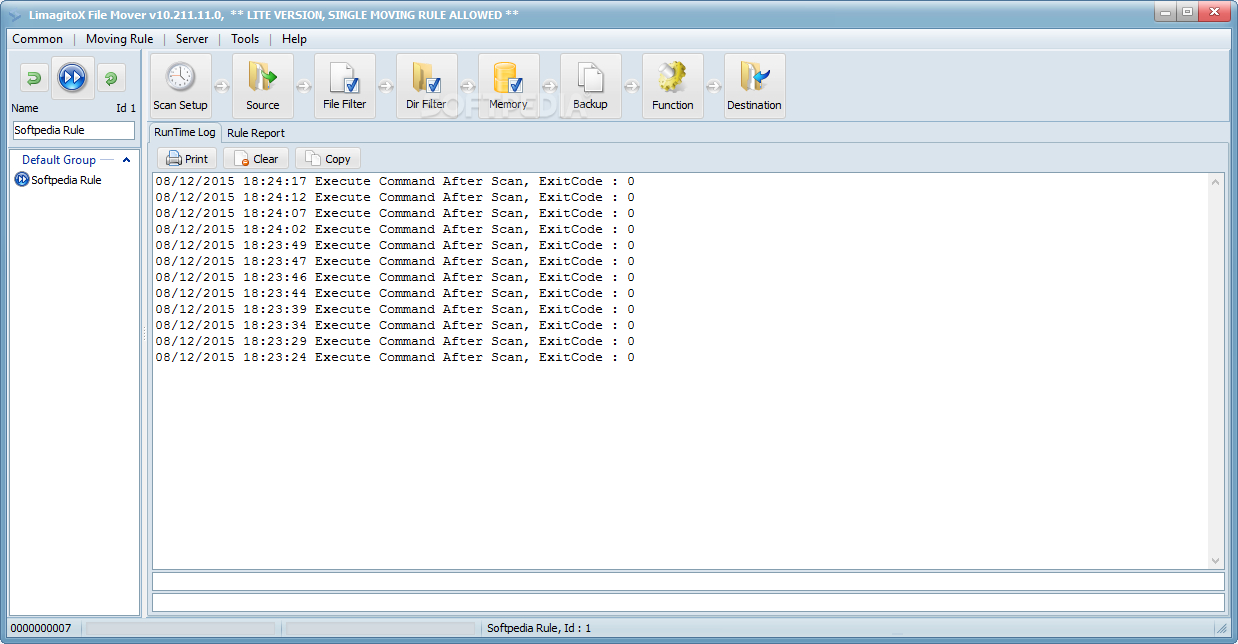The width and height of the screenshot is (1238, 644).
Task: Open the Memory settings
Action: (509, 86)
